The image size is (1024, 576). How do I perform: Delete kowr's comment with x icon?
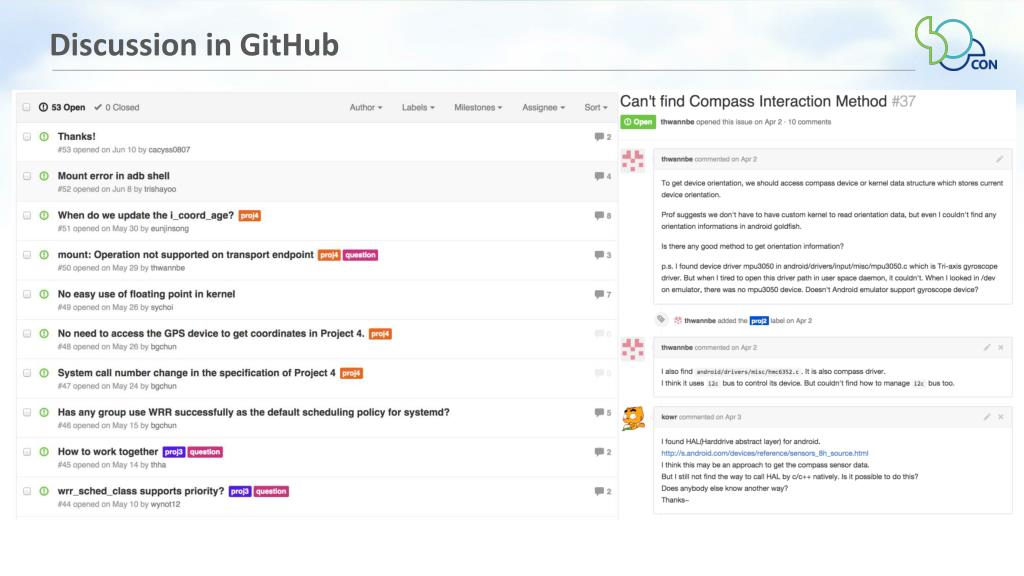point(1000,417)
